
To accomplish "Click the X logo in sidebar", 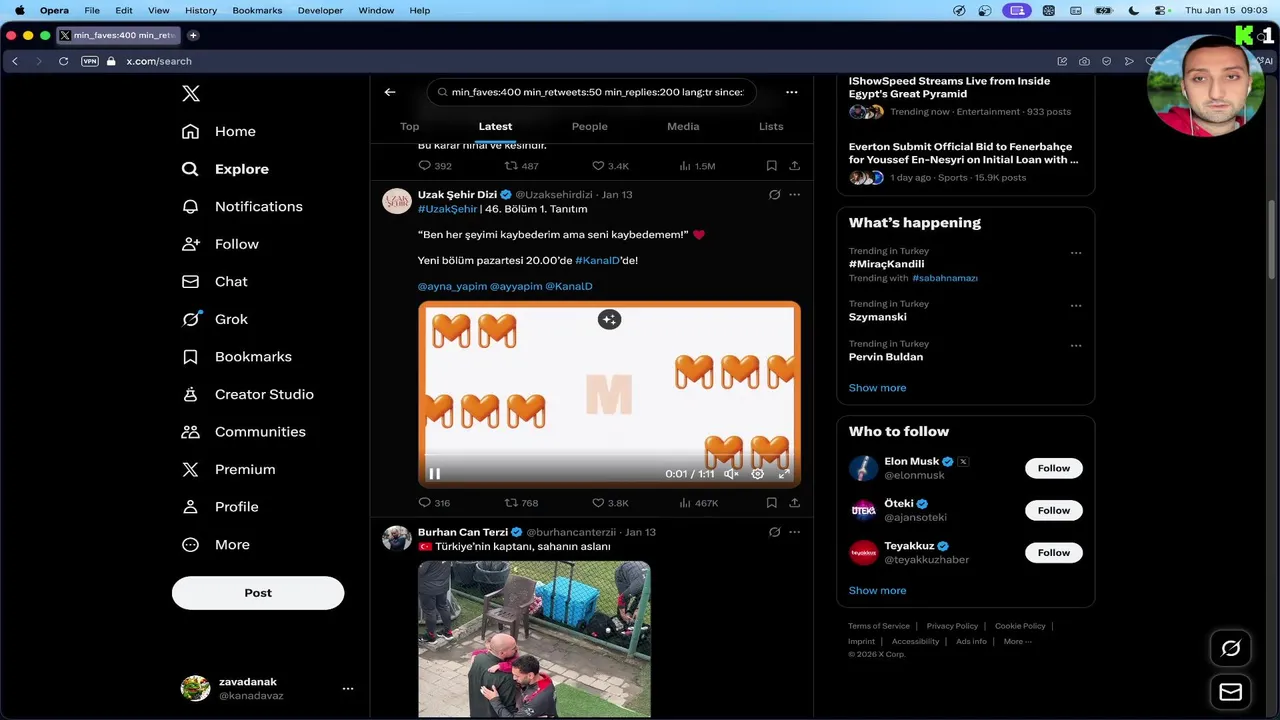I will [x=191, y=94].
